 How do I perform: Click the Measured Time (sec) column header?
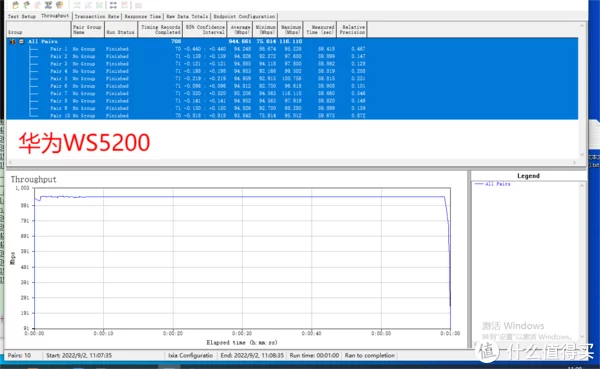click(320, 29)
